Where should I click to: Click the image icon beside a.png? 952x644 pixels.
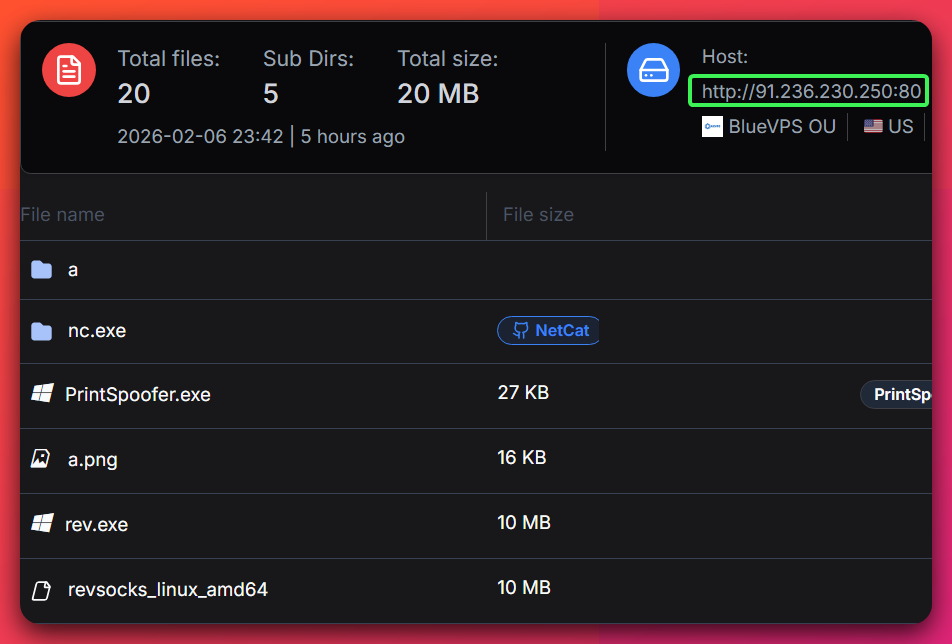(x=41, y=459)
